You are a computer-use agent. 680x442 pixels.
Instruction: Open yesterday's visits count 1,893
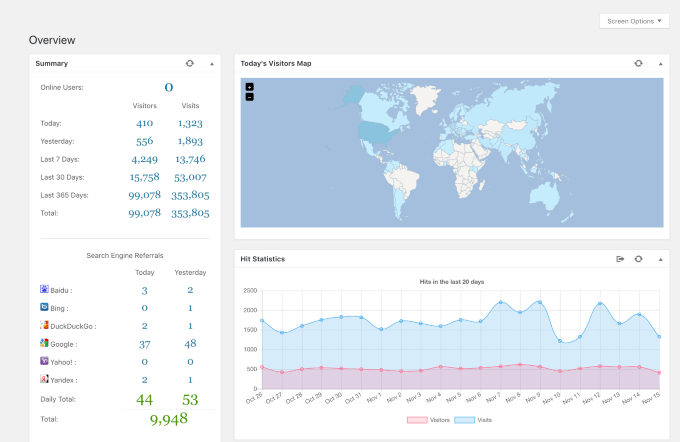(190, 141)
